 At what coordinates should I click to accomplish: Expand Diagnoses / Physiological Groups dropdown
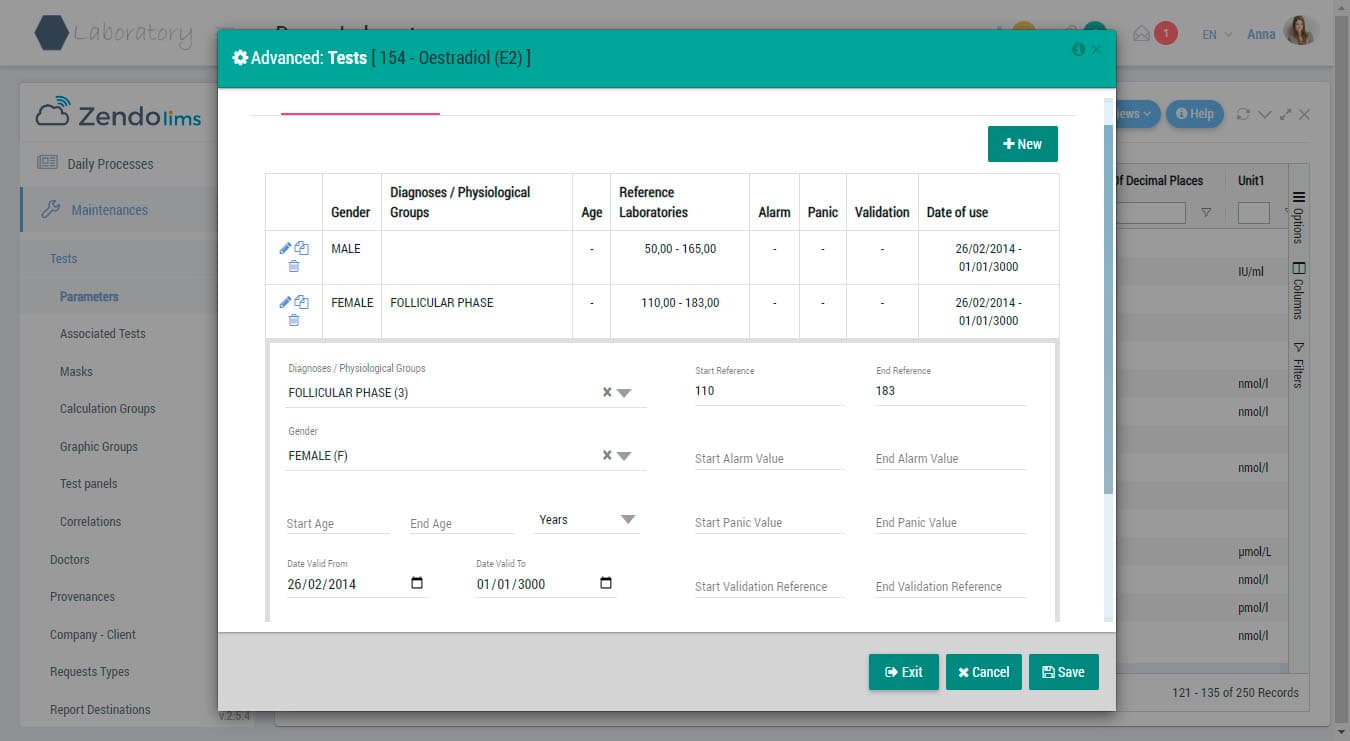pos(624,393)
